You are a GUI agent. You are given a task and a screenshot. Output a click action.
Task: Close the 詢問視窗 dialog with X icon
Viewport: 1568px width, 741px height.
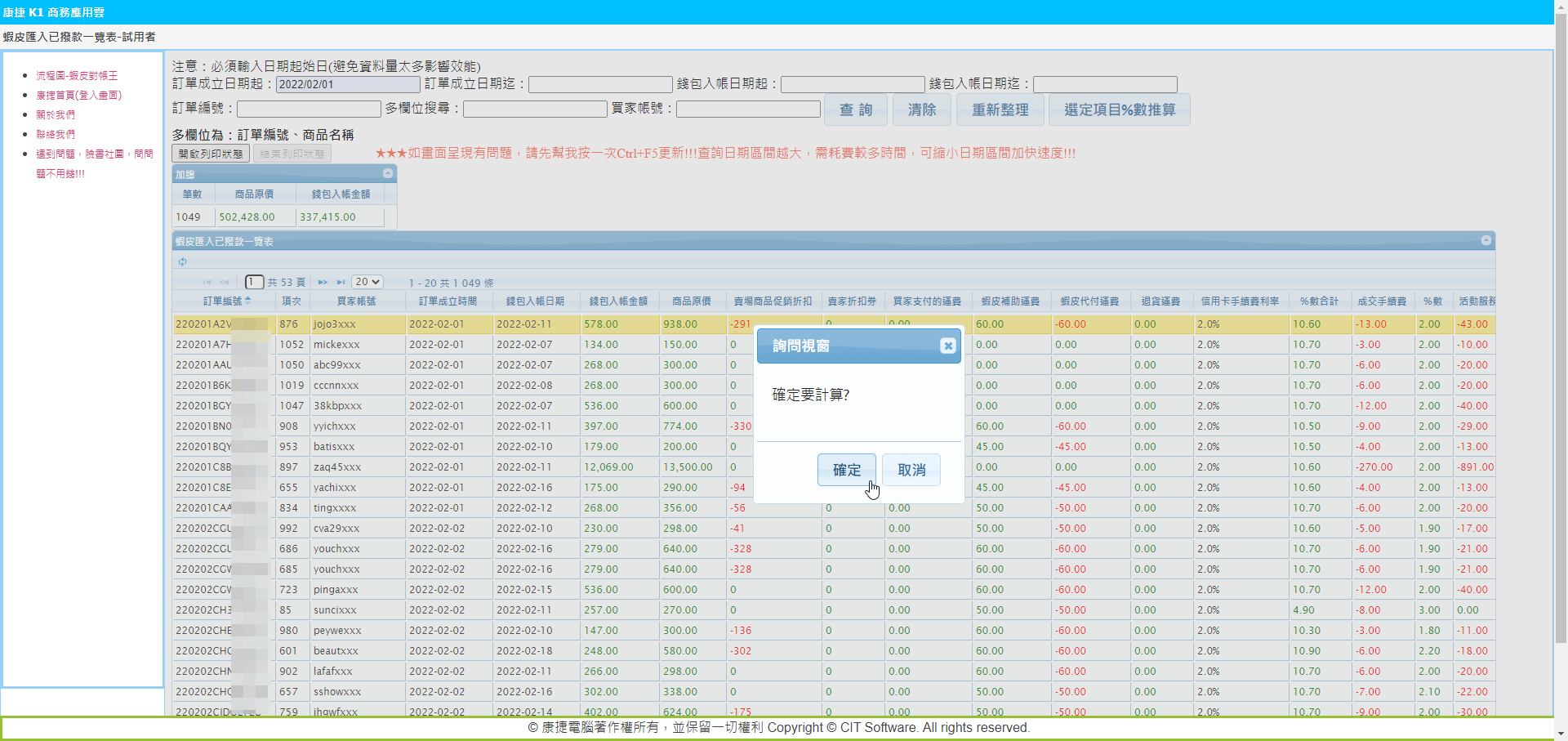947,346
